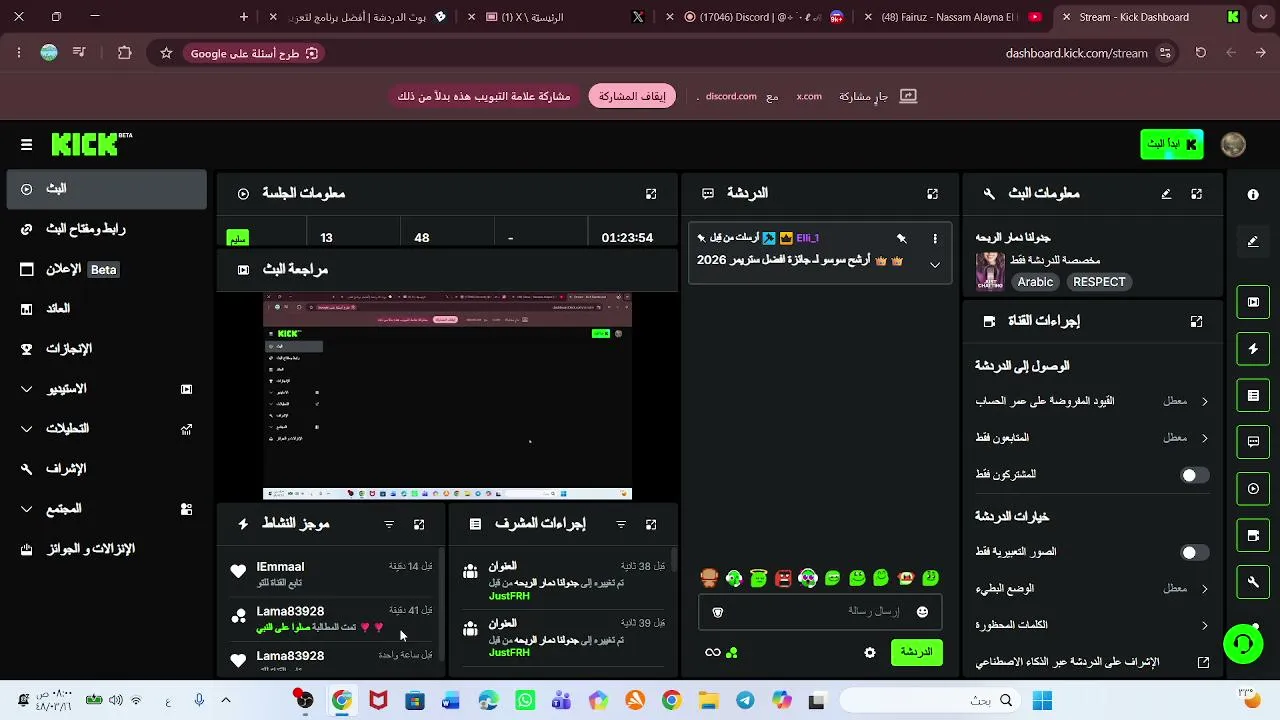1280x720 pixels.
Task: Open المتابعون فقط followers-only setting
Action: [x=1092, y=438]
